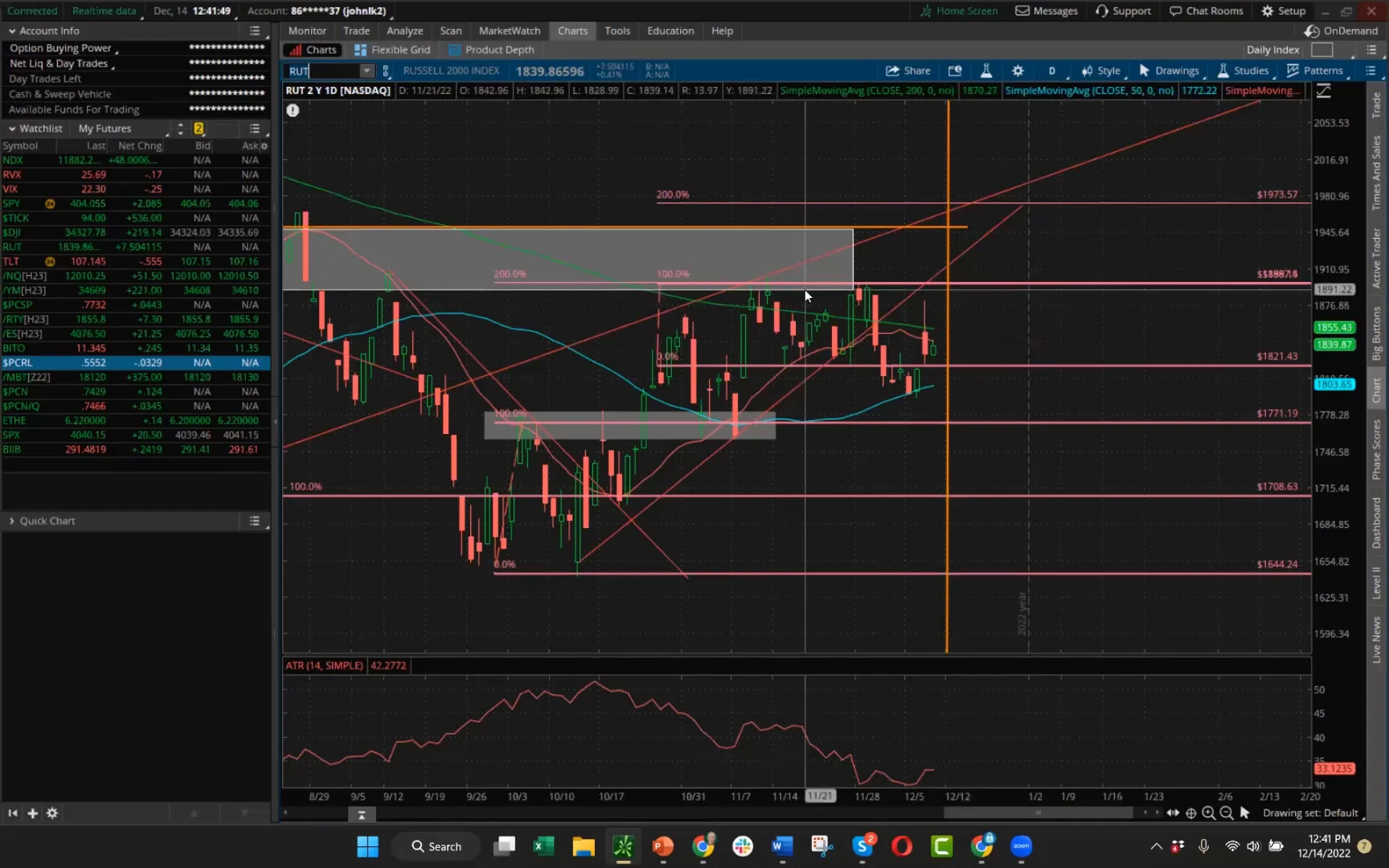This screenshot has width=1389, height=868.
Task: Open the chart toolbar list menu icon
Action: pos(1371,71)
